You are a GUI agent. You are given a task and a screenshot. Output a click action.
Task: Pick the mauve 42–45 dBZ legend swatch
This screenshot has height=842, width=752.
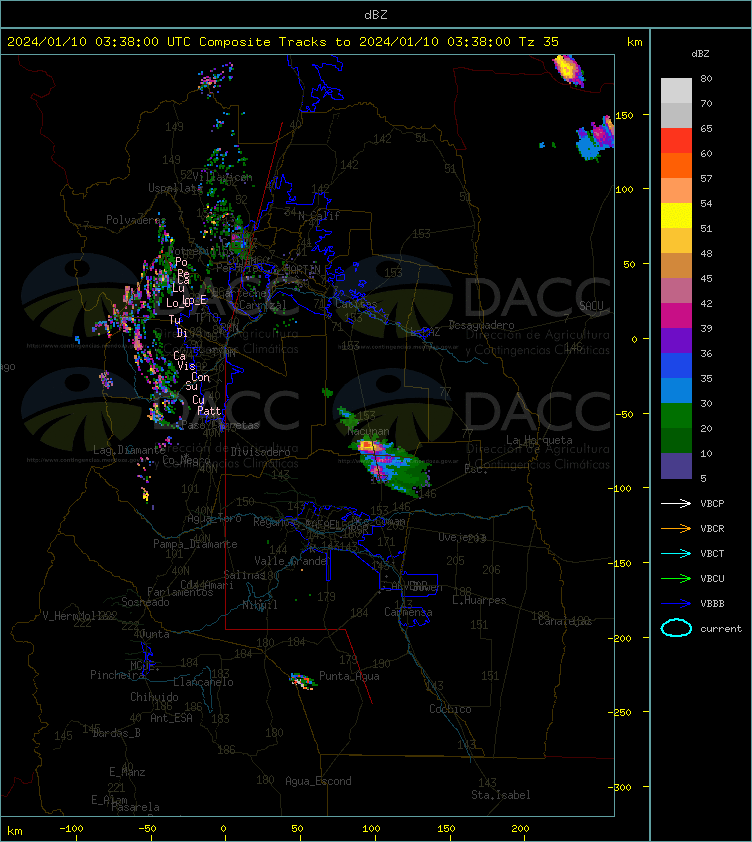[x=676, y=291]
